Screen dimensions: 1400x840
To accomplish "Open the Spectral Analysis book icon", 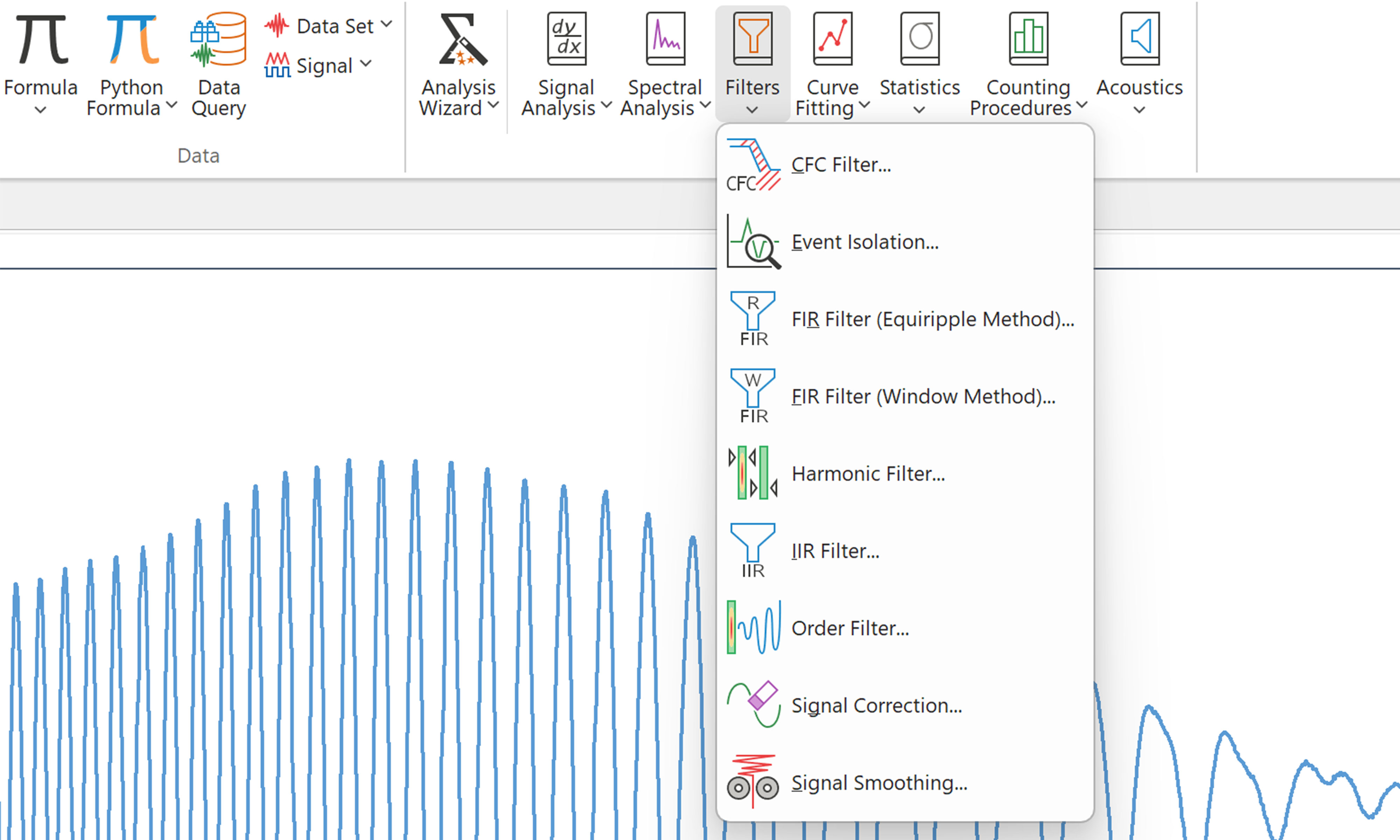I will [666, 39].
